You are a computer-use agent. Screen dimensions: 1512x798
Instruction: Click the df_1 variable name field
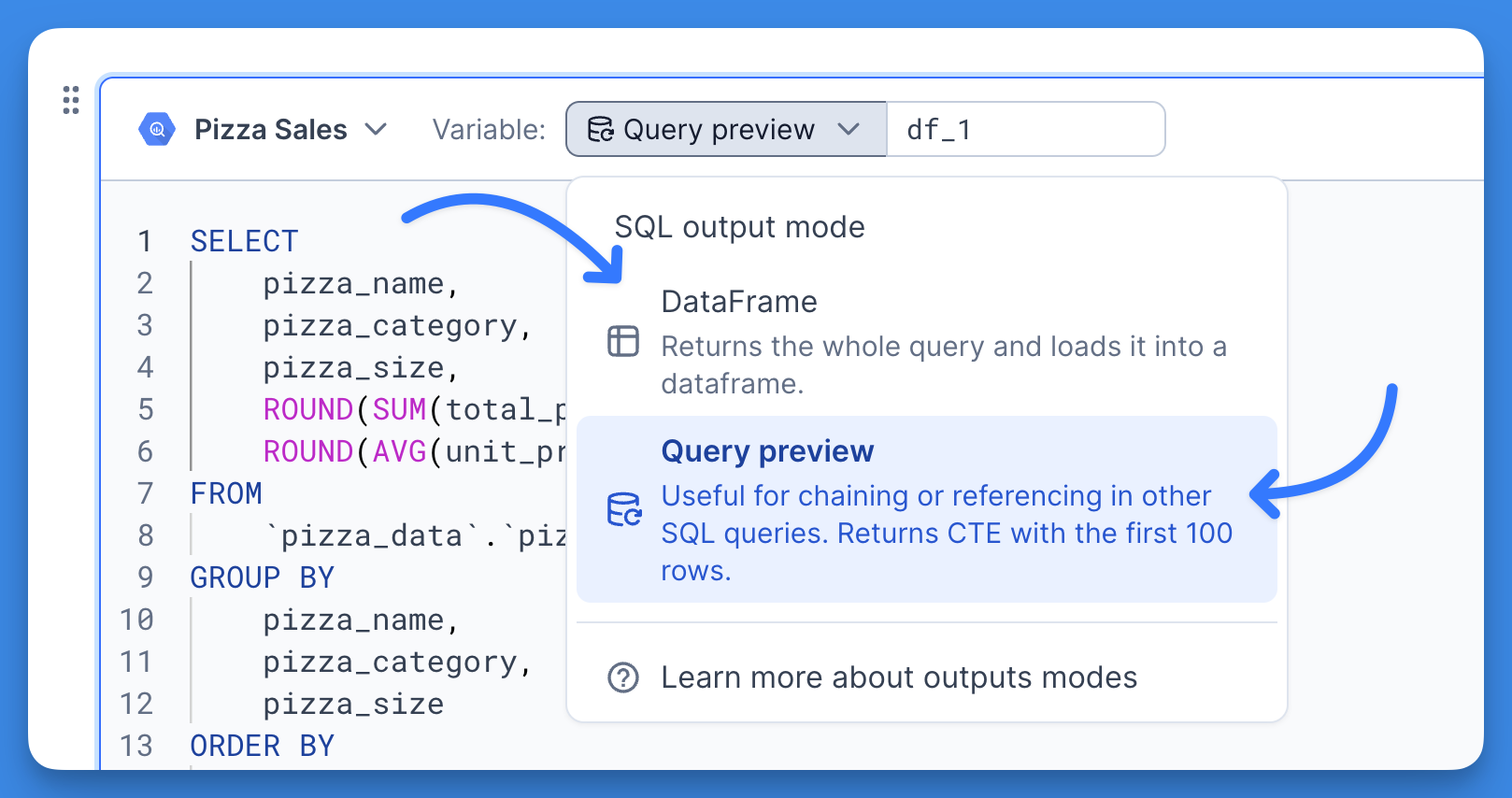[x=1025, y=129]
